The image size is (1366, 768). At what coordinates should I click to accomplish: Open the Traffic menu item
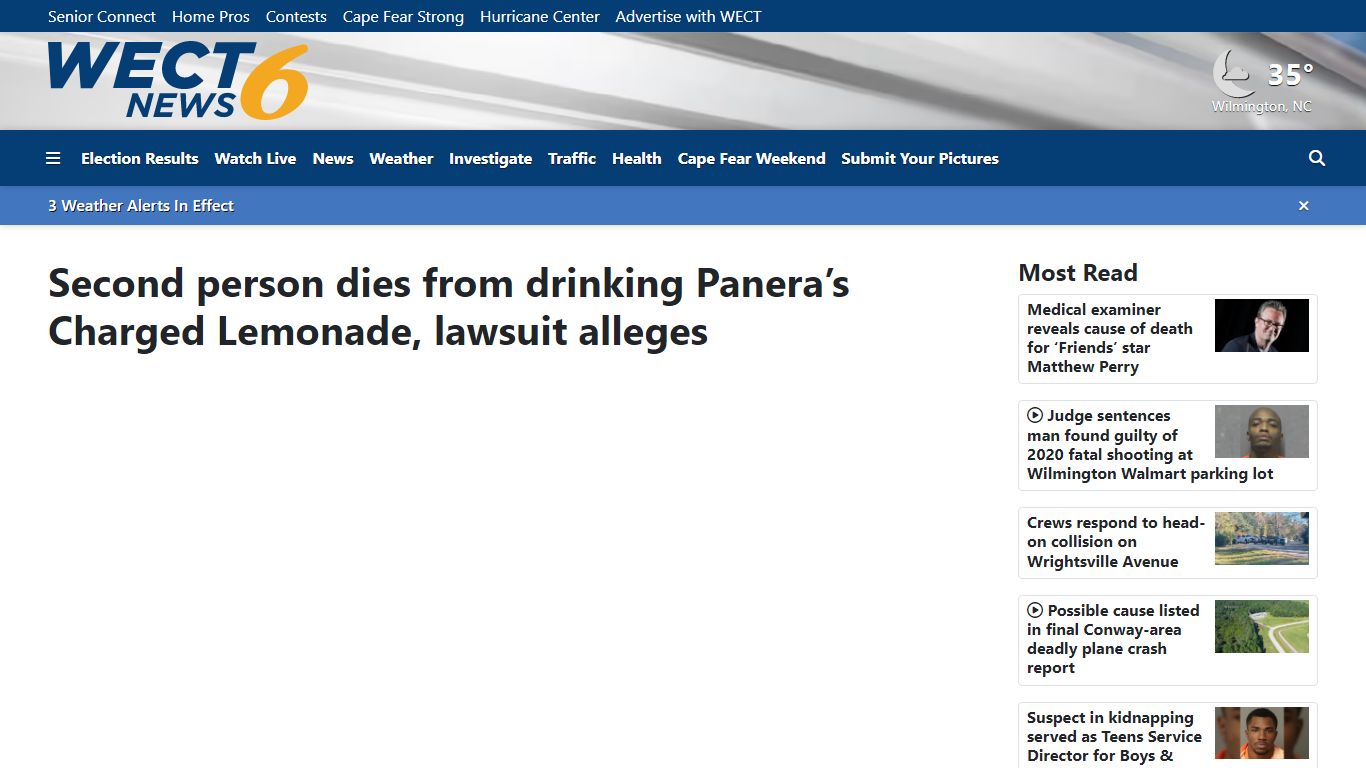coord(572,158)
